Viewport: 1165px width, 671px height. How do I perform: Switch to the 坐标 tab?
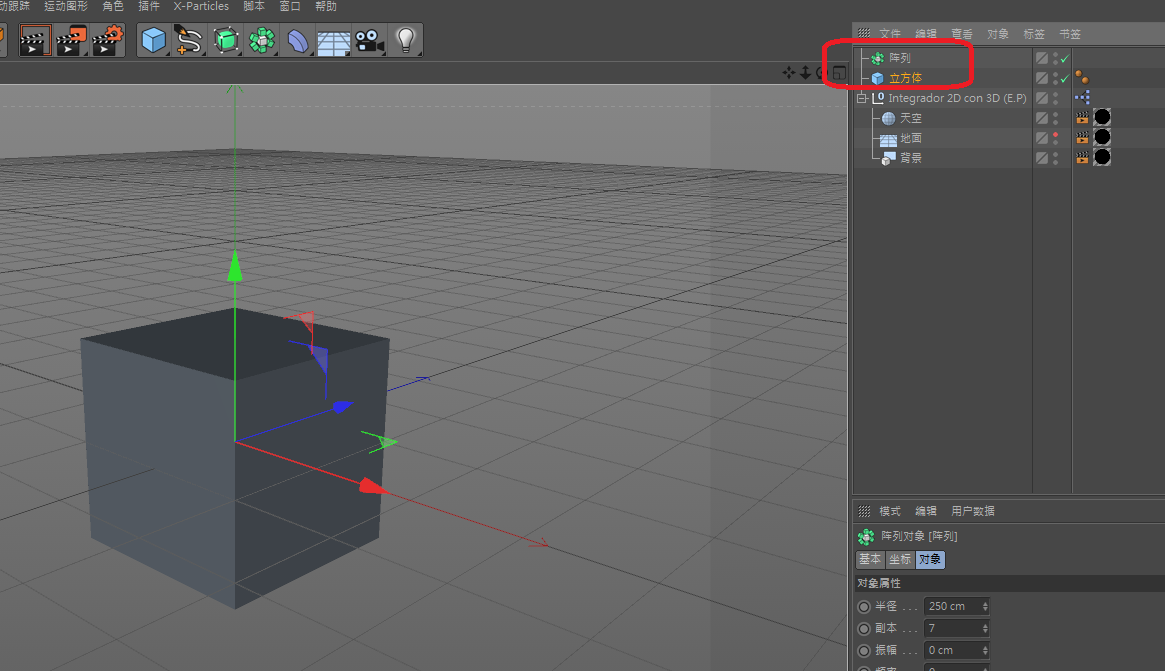click(900, 560)
